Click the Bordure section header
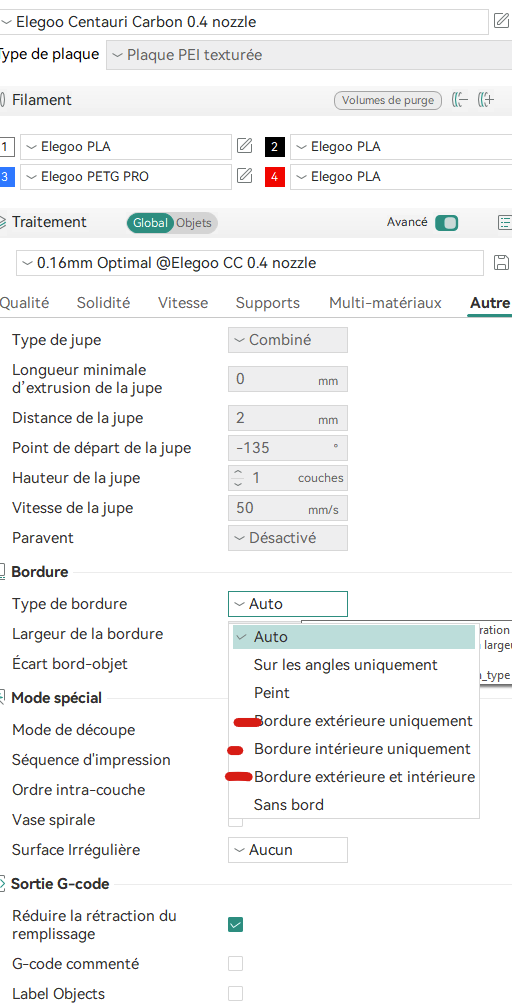 pyautogui.click(x=40, y=572)
